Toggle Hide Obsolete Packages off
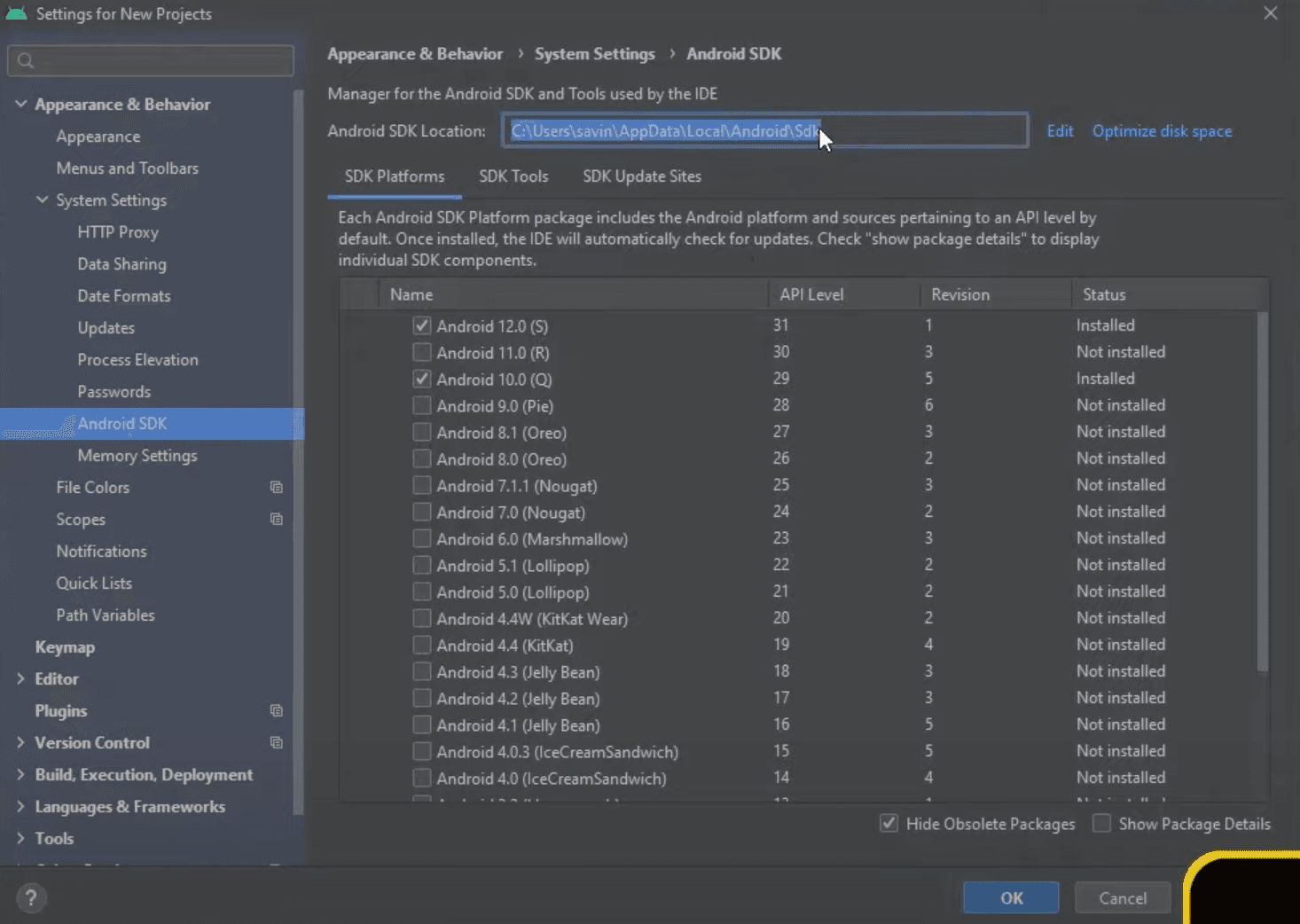 point(888,823)
